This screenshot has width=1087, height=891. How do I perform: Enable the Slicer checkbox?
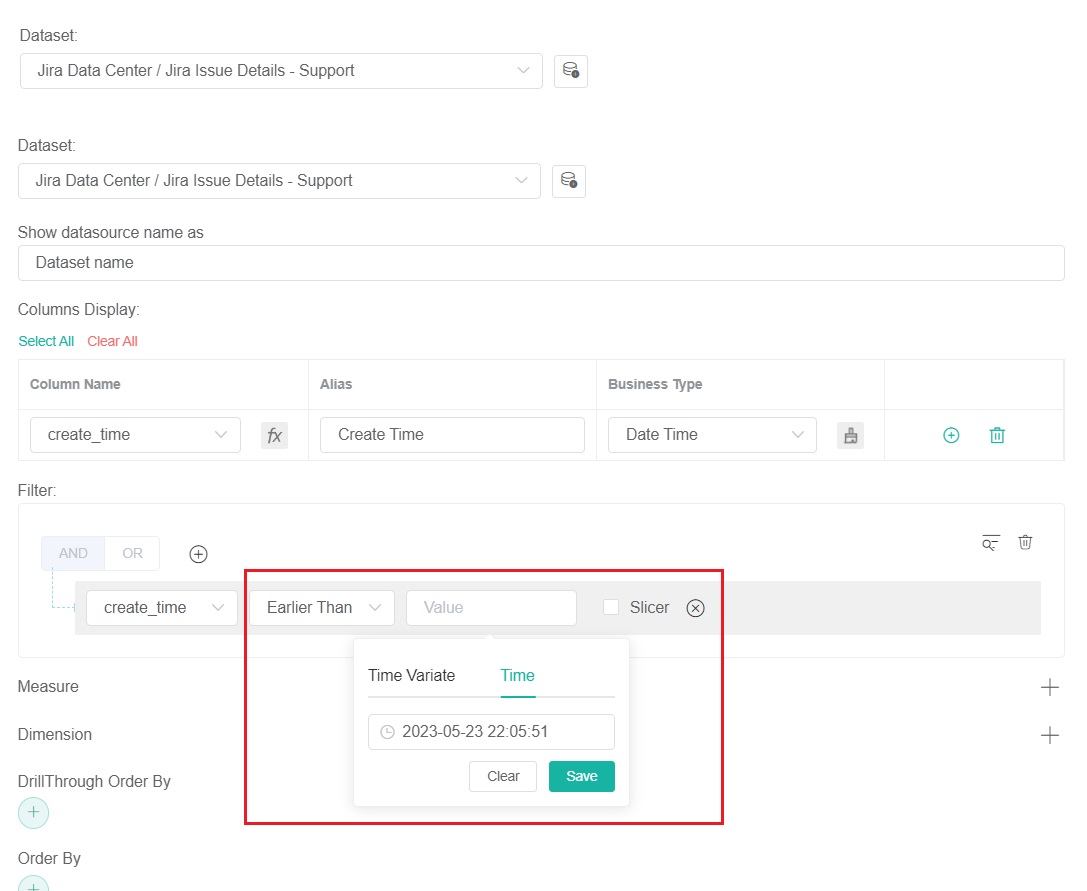[611, 607]
